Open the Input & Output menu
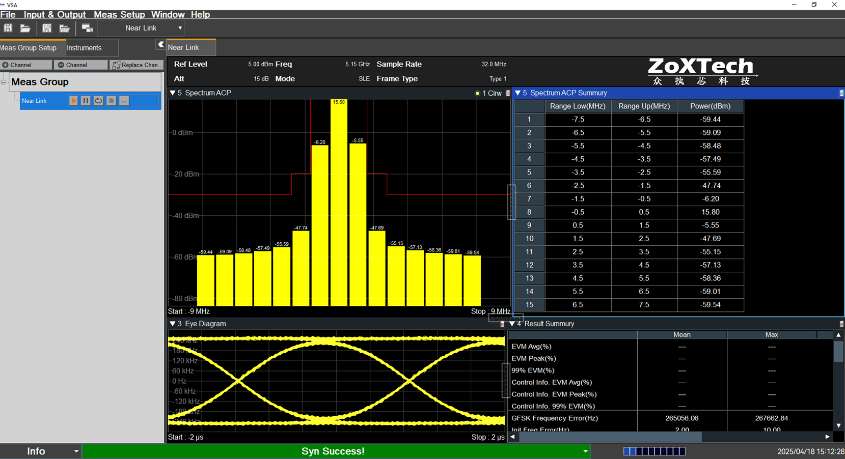Screen dimensions: 845x459 coord(54,15)
